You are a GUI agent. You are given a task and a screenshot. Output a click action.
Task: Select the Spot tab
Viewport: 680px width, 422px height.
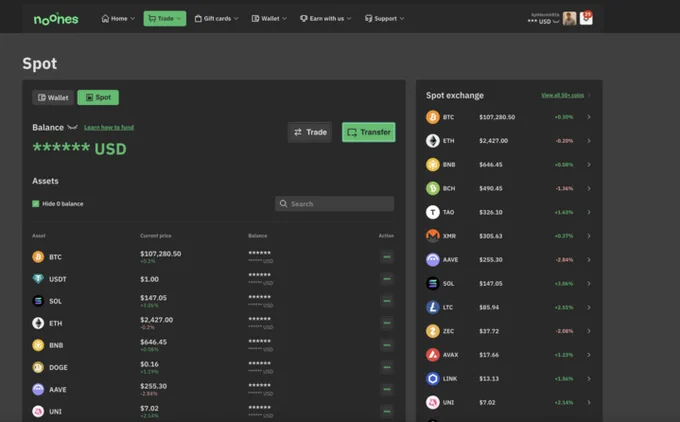click(x=98, y=98)
